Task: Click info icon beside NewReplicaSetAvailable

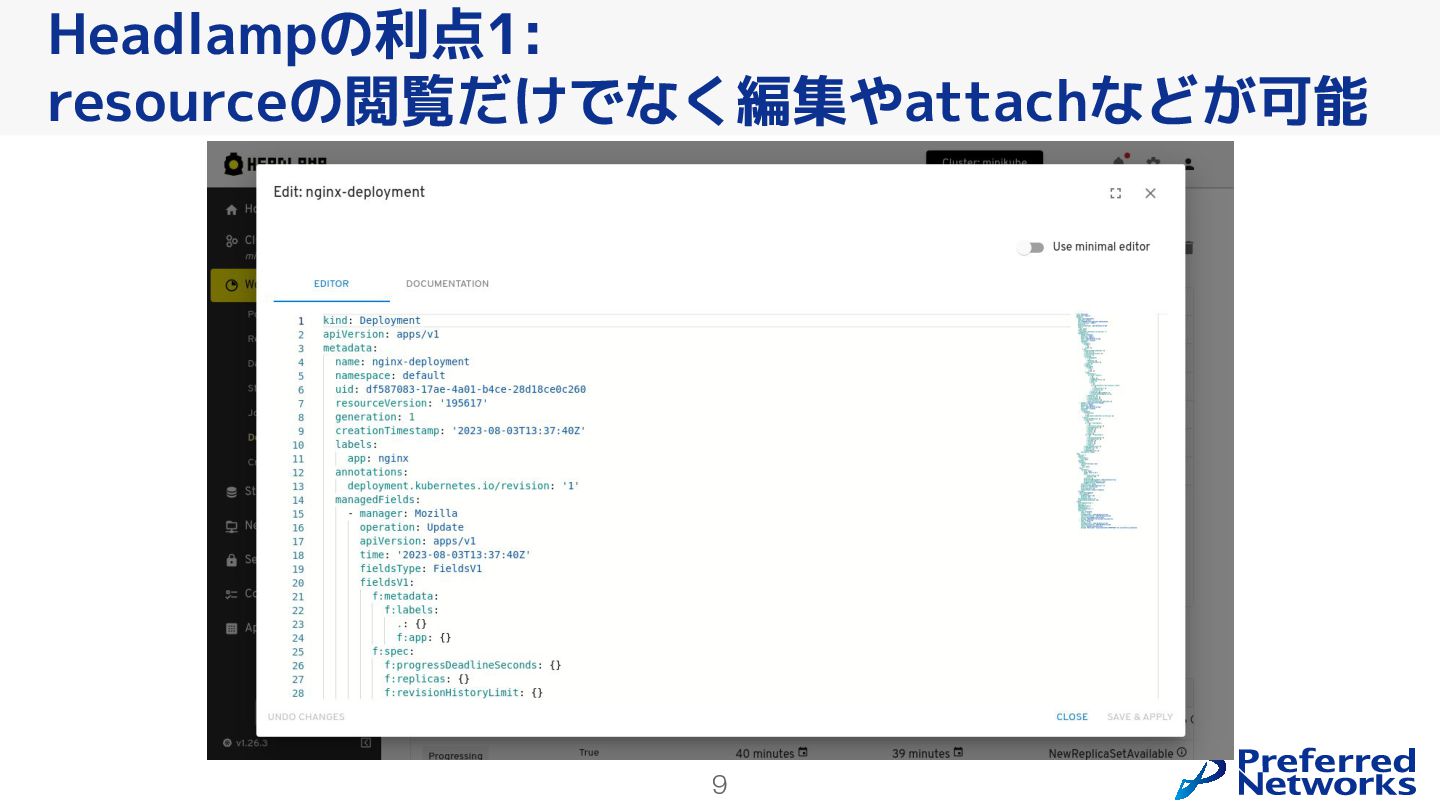Action: (x=1182, y=753)
